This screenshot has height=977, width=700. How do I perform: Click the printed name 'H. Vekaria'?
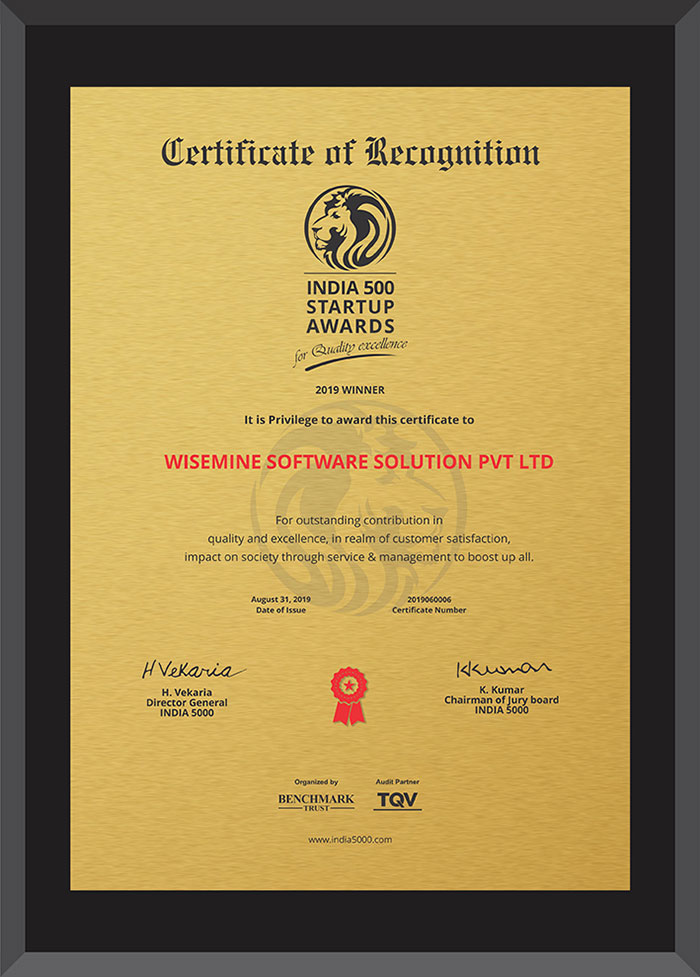[187, 692]
